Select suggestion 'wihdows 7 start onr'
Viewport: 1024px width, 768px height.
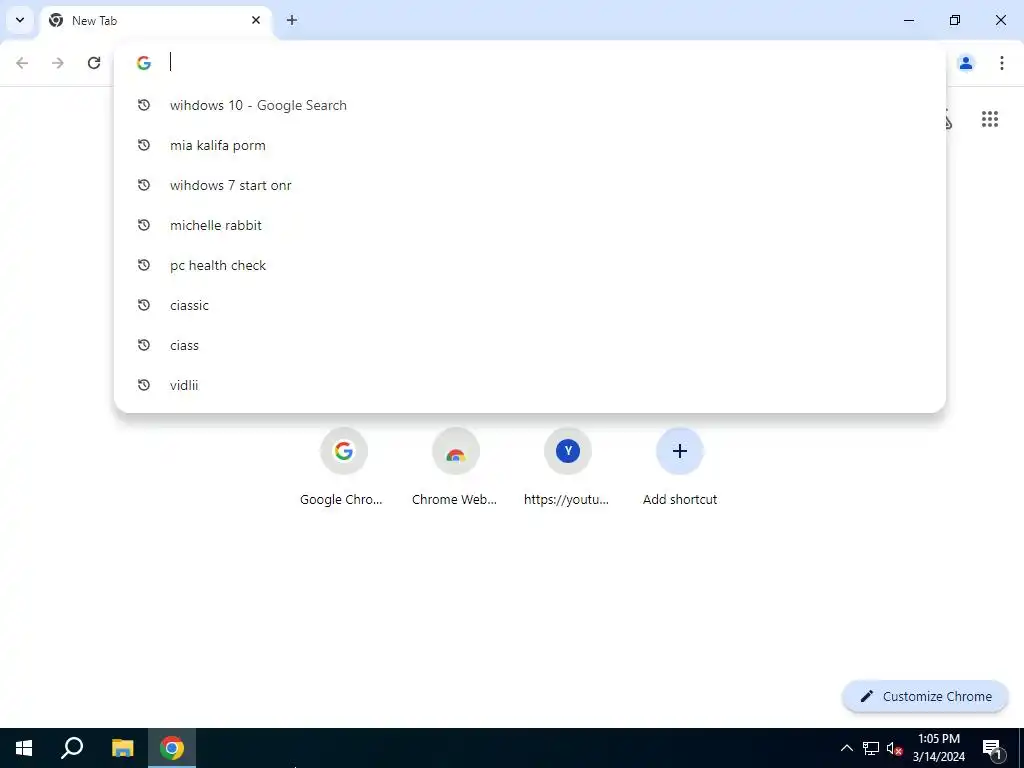pyautogui.click(x=530, y=185)
